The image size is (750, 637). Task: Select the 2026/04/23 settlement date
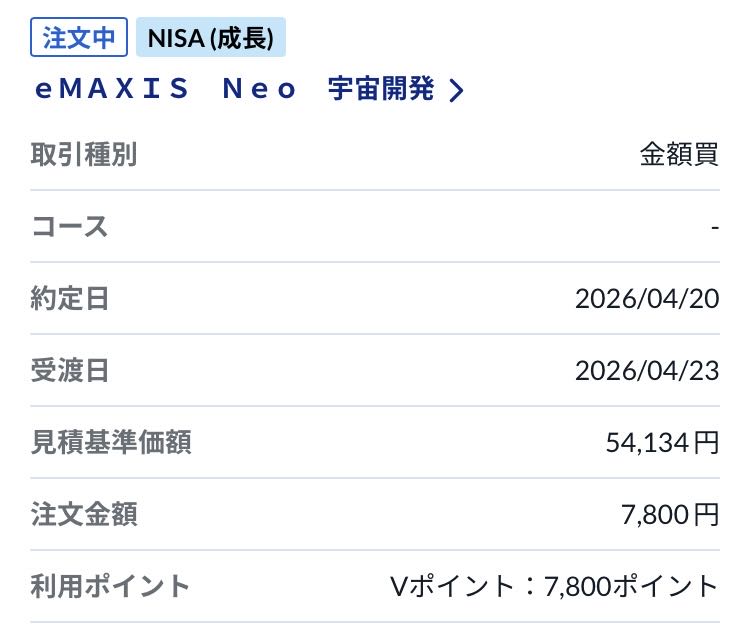click(x=647, y=371)
